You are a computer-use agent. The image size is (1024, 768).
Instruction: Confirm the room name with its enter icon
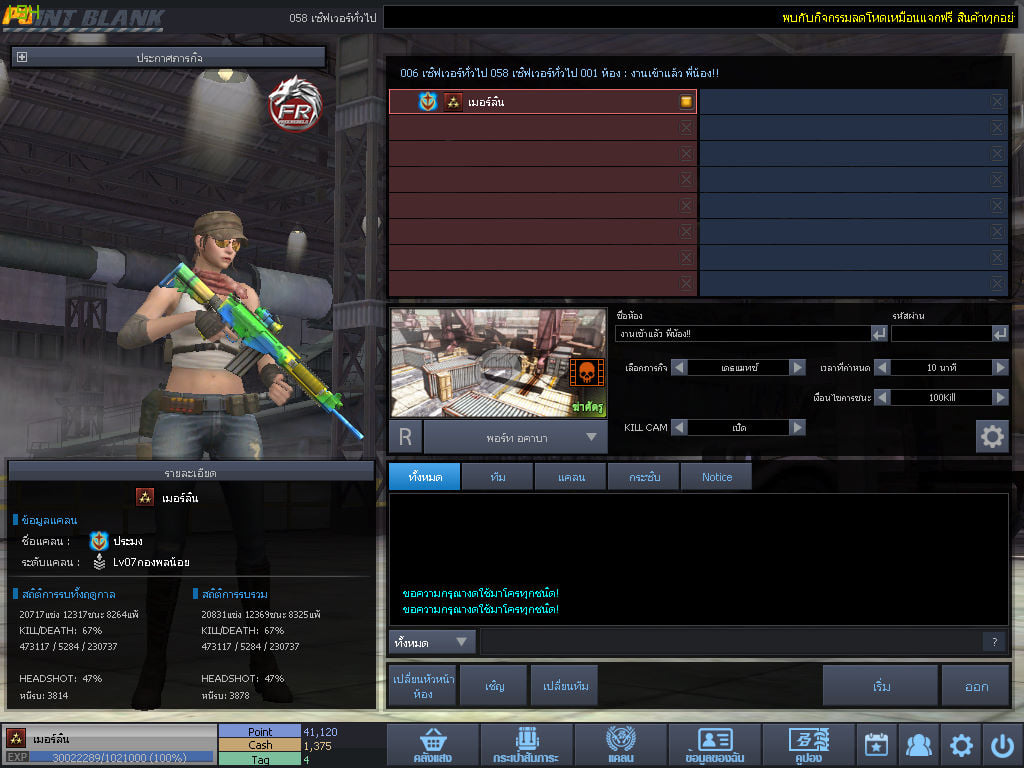(879, 334)
